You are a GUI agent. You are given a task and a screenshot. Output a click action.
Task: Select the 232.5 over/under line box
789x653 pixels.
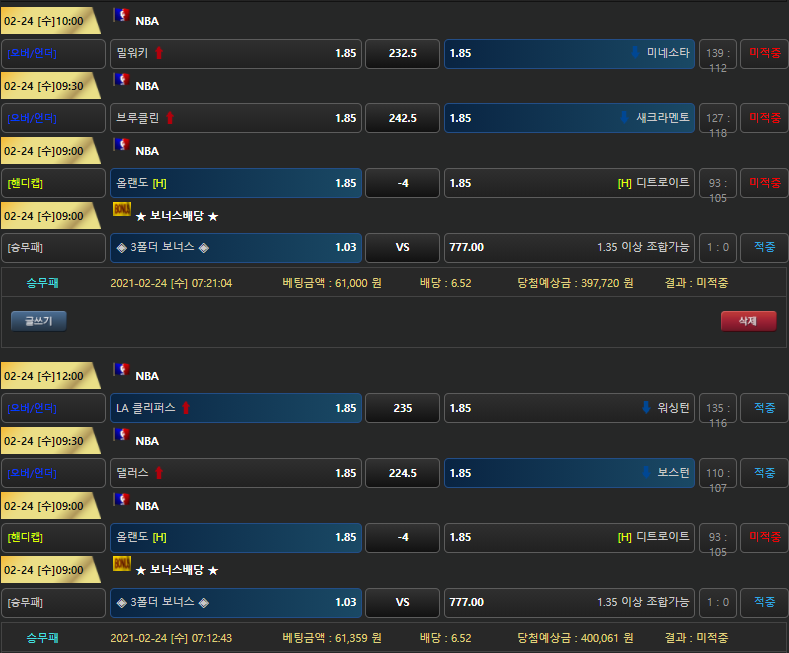[402, 53]
